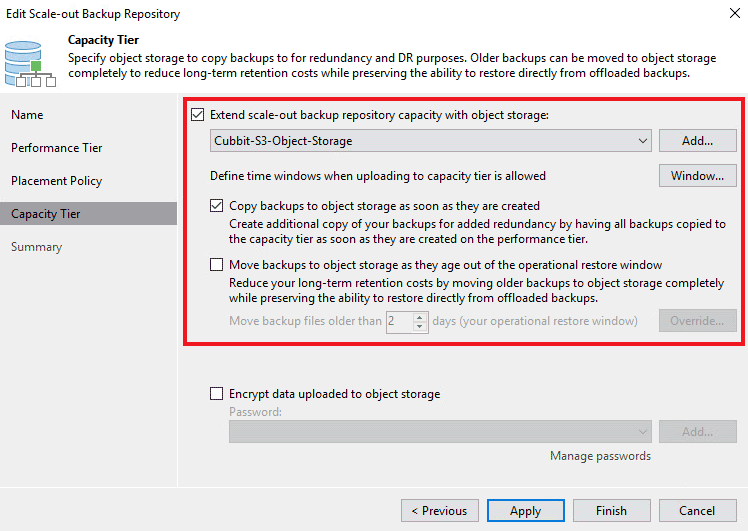Uncheck Copy backups to object storage option
Viewport: 748px width, 531px height.
[x=217, y=206]
